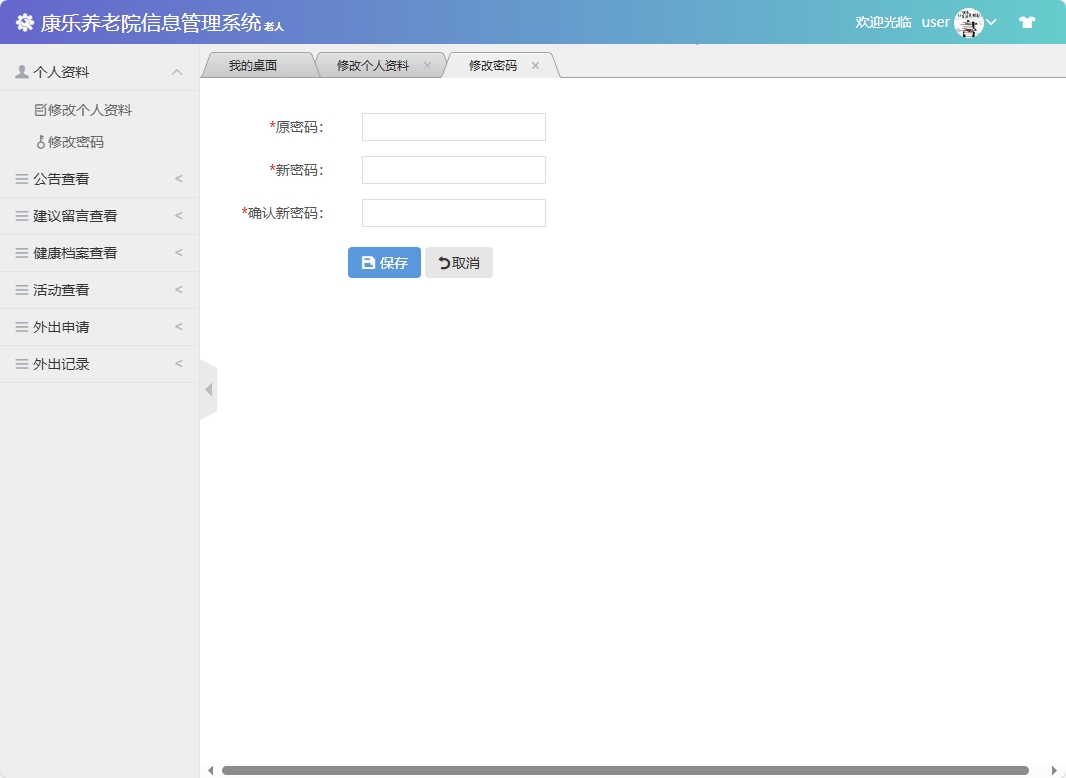
Task: Click the document icon beside 修改个人资料
Action: click(x=42, y=109)
